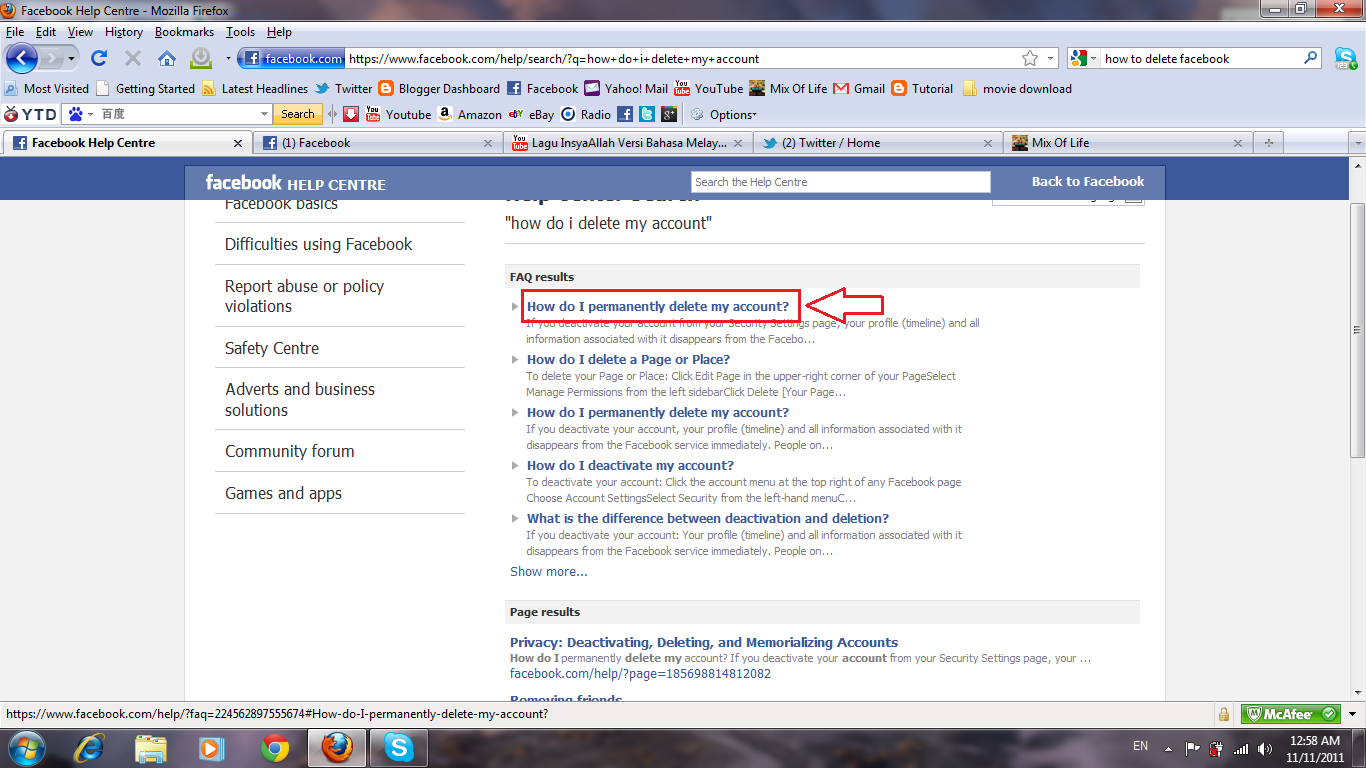Launch Google Chrome from the taskbar
Screen dimensions: 1366x768
point(275,747)
